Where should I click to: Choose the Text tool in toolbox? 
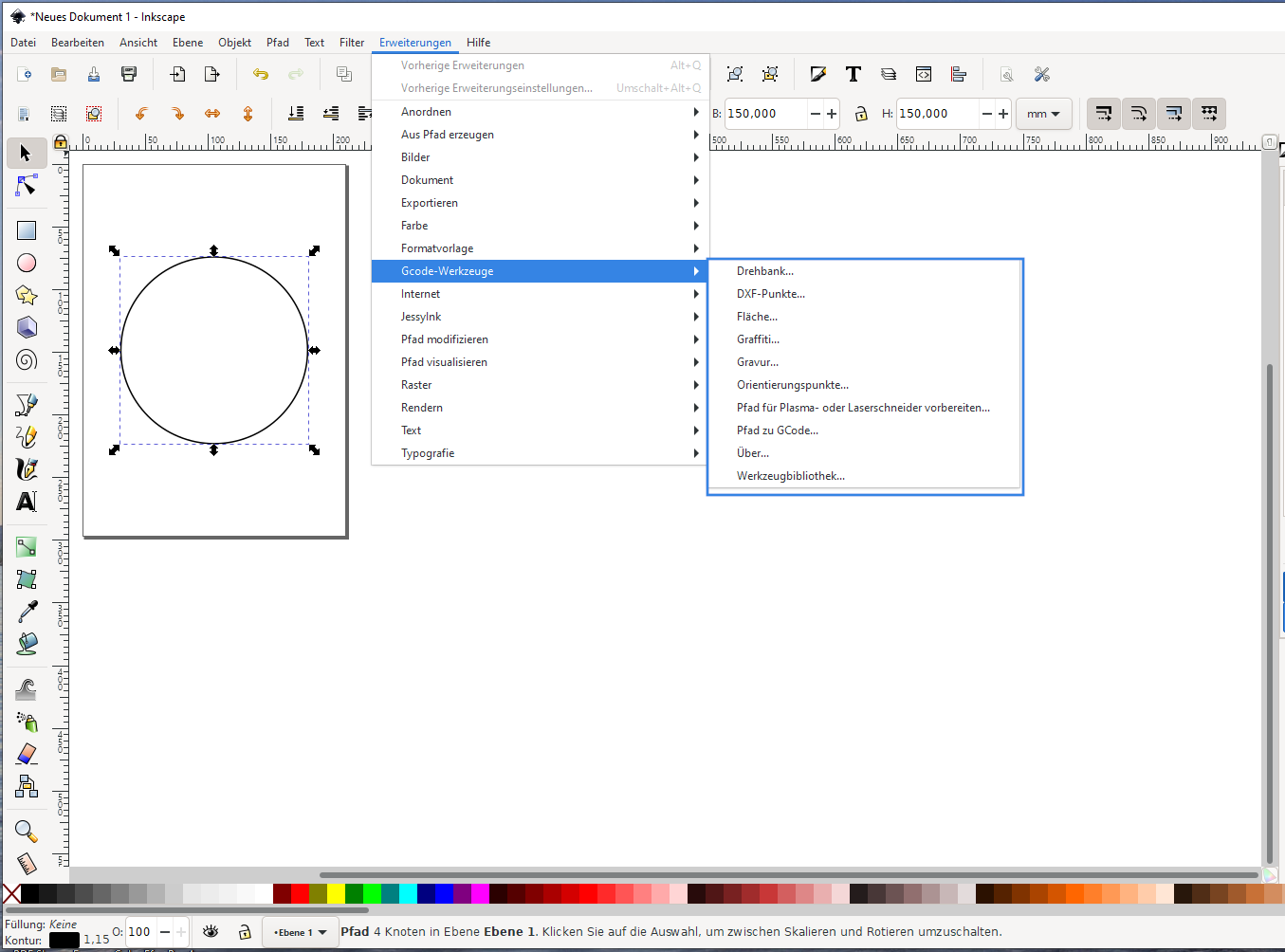[x=27, y=502]
